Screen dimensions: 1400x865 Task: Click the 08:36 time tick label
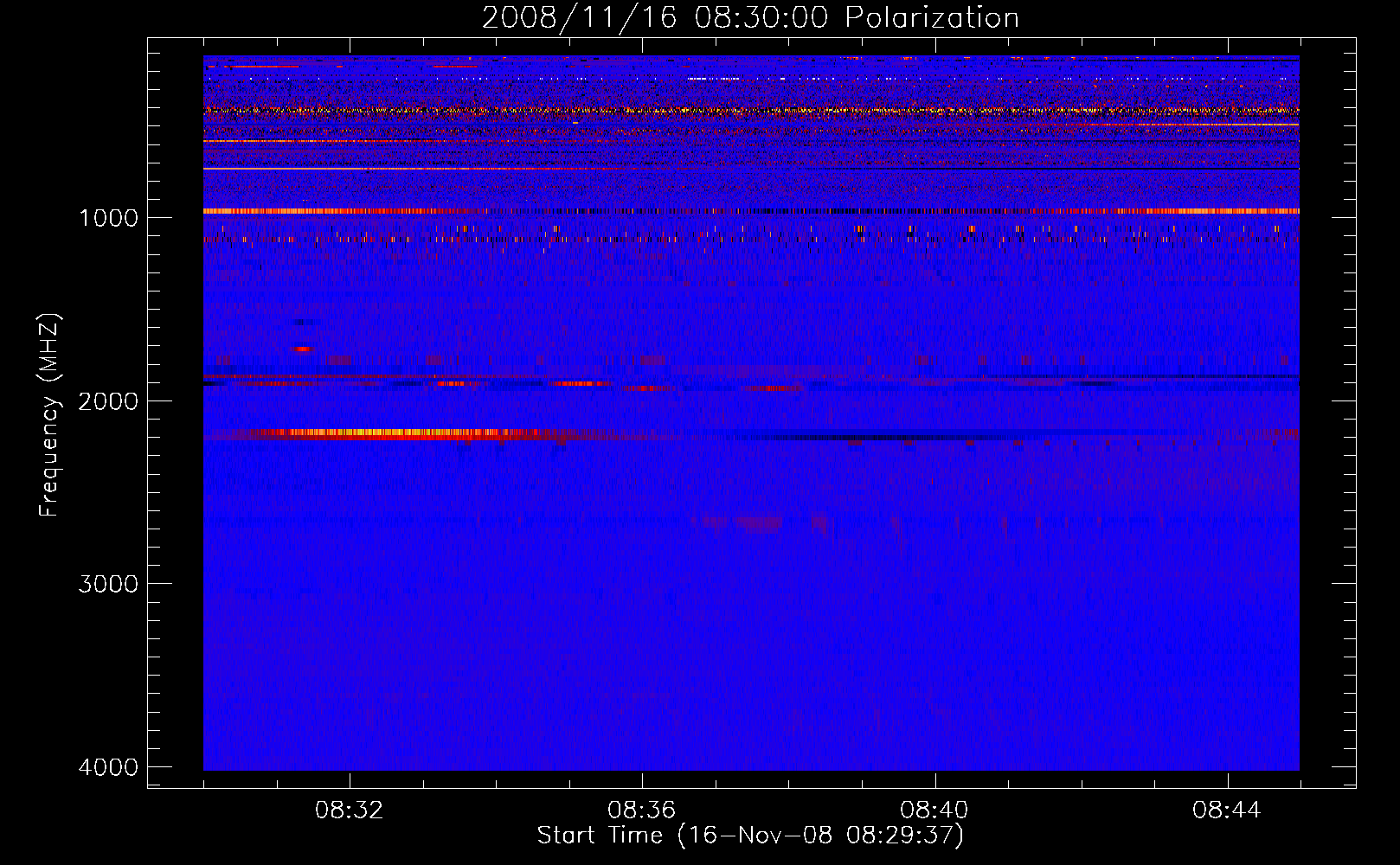(x=642, y=811)
